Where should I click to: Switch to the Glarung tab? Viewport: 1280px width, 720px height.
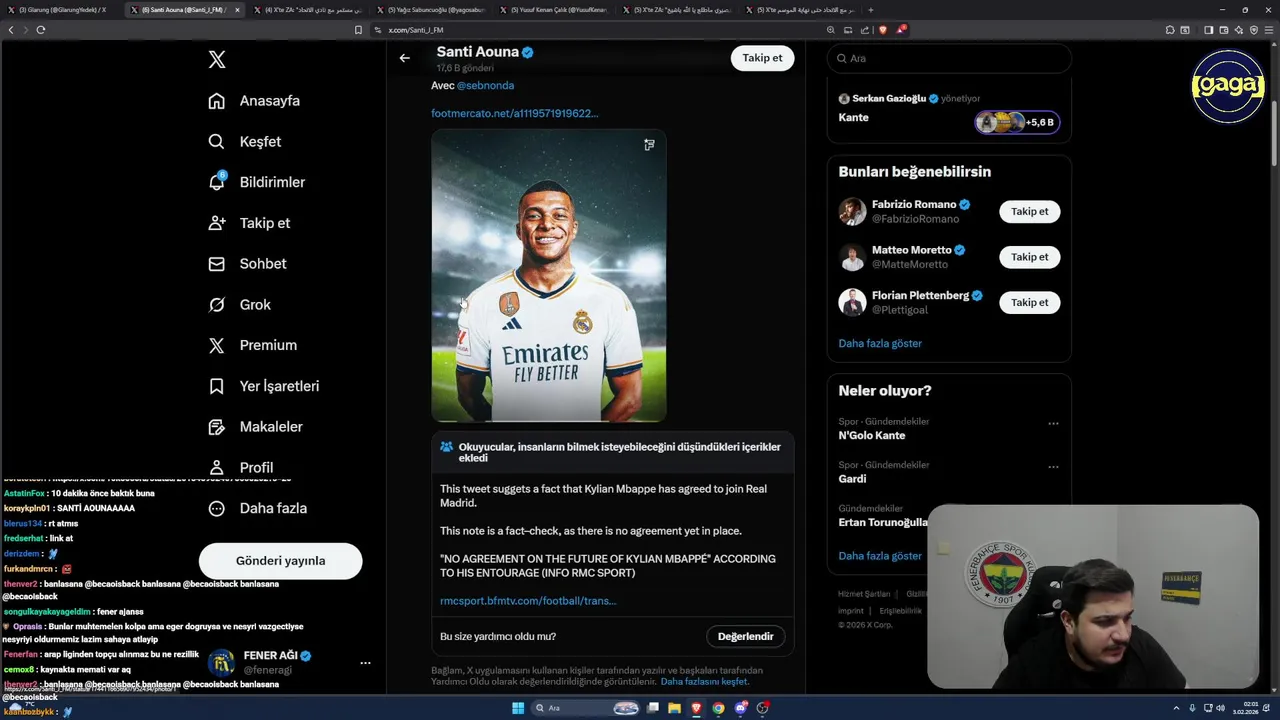point(62,10)
